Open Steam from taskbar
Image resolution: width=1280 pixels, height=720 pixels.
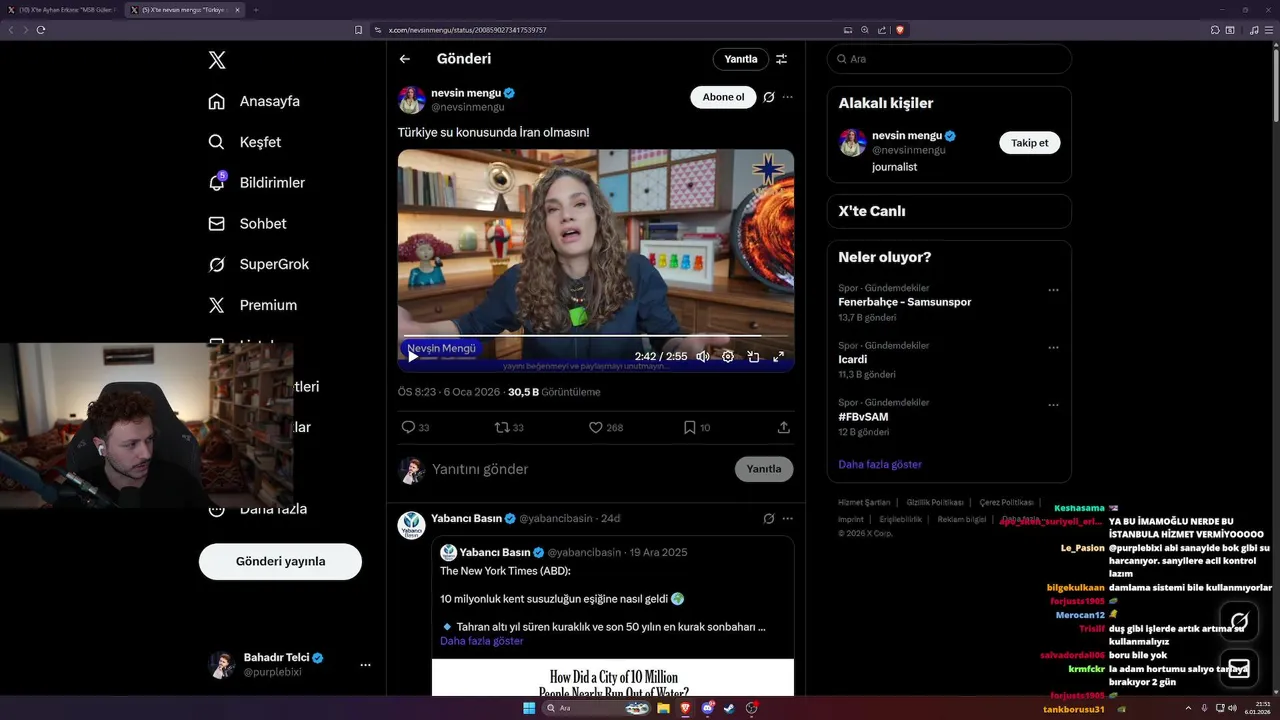[x=729, y=708]
